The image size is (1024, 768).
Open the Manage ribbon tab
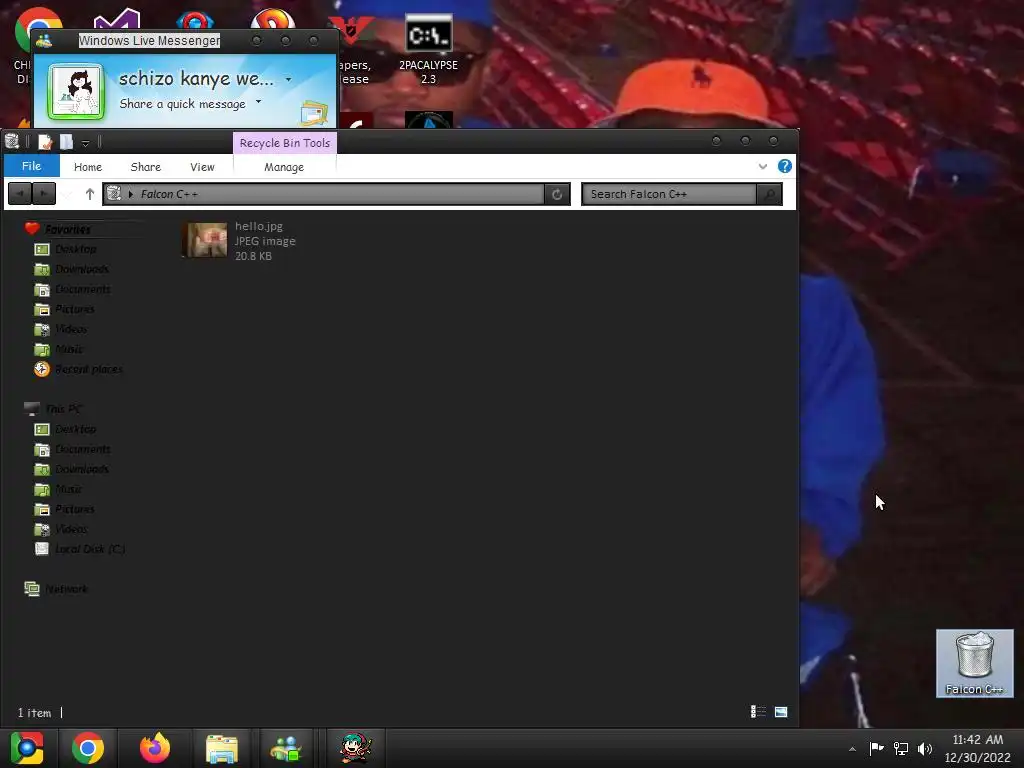(284, 167)
